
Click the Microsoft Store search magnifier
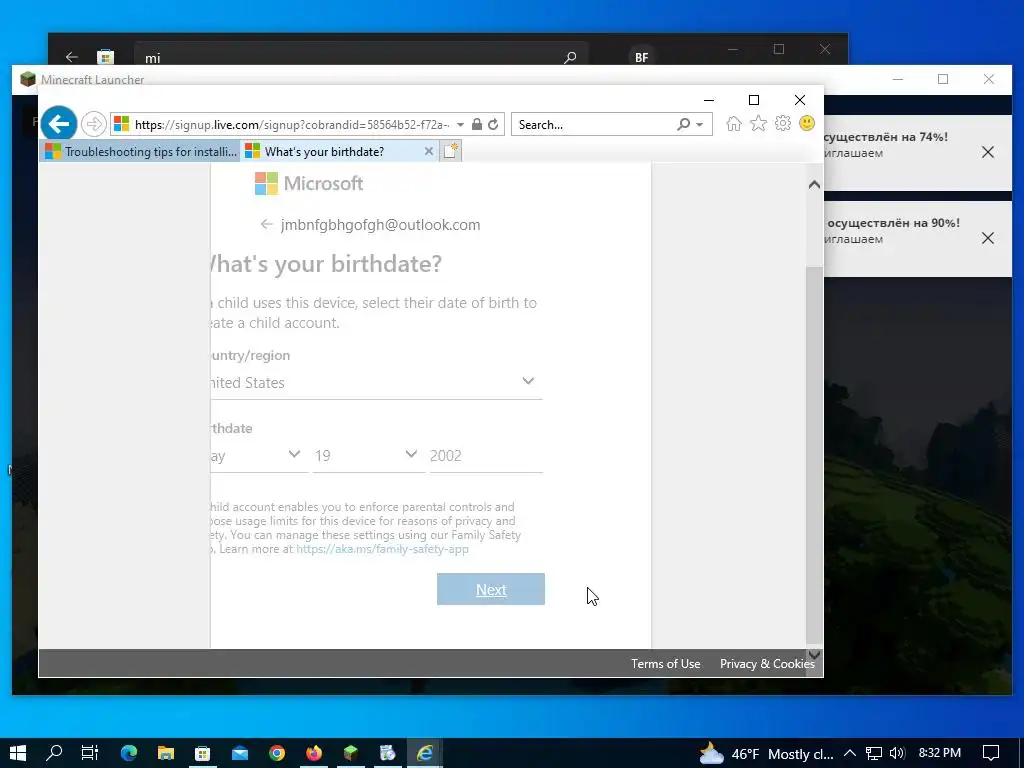(570, 57)
